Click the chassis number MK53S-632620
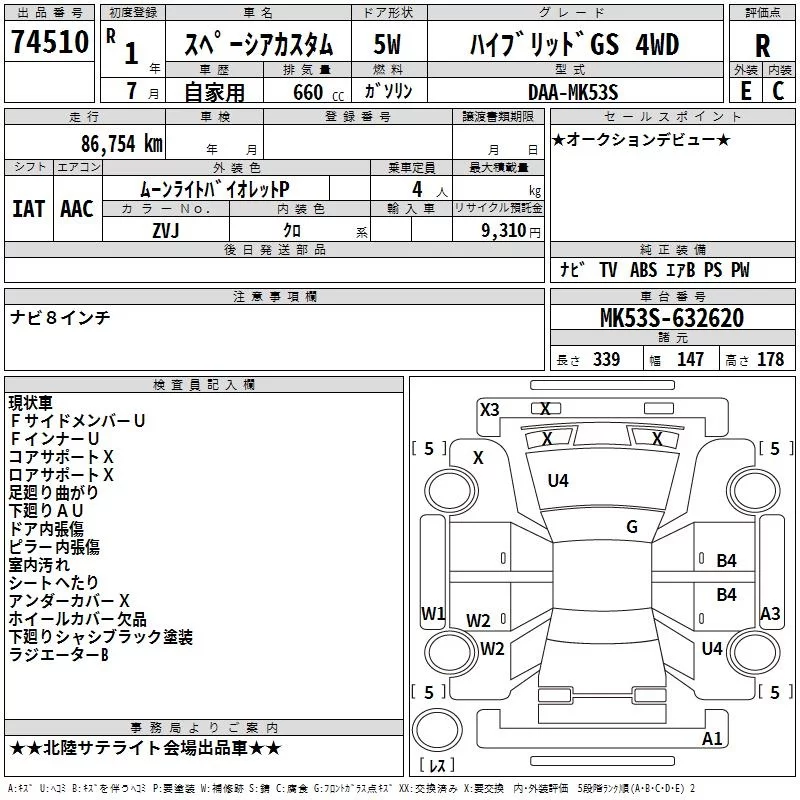Screen dimensions: 800x800 (671, 319)
